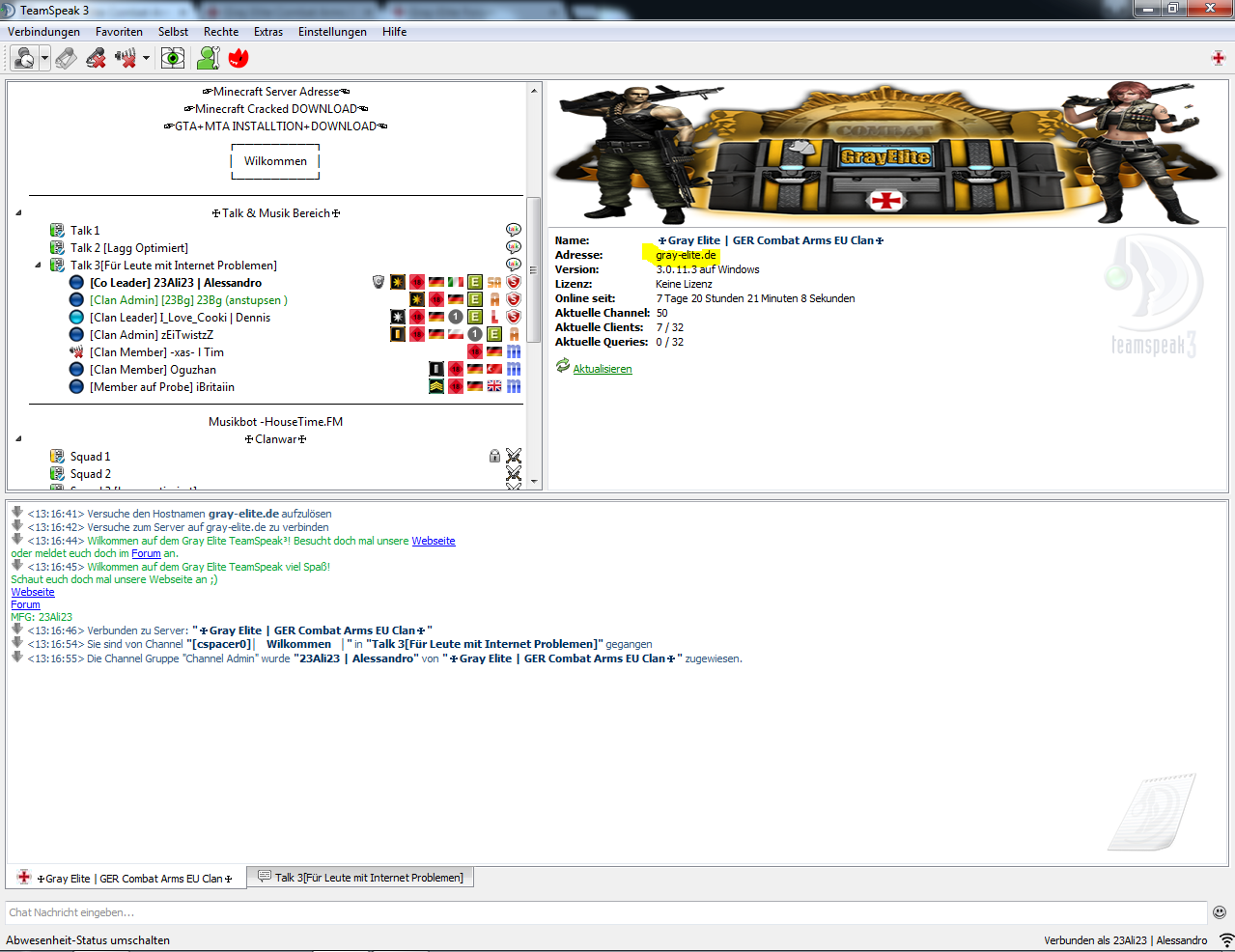The width and height of the screenshot is (1235, 952).
Task: Click the red cross icon at the toolbar's right end
Action: pyautogui.click(x=1218, y=58)
